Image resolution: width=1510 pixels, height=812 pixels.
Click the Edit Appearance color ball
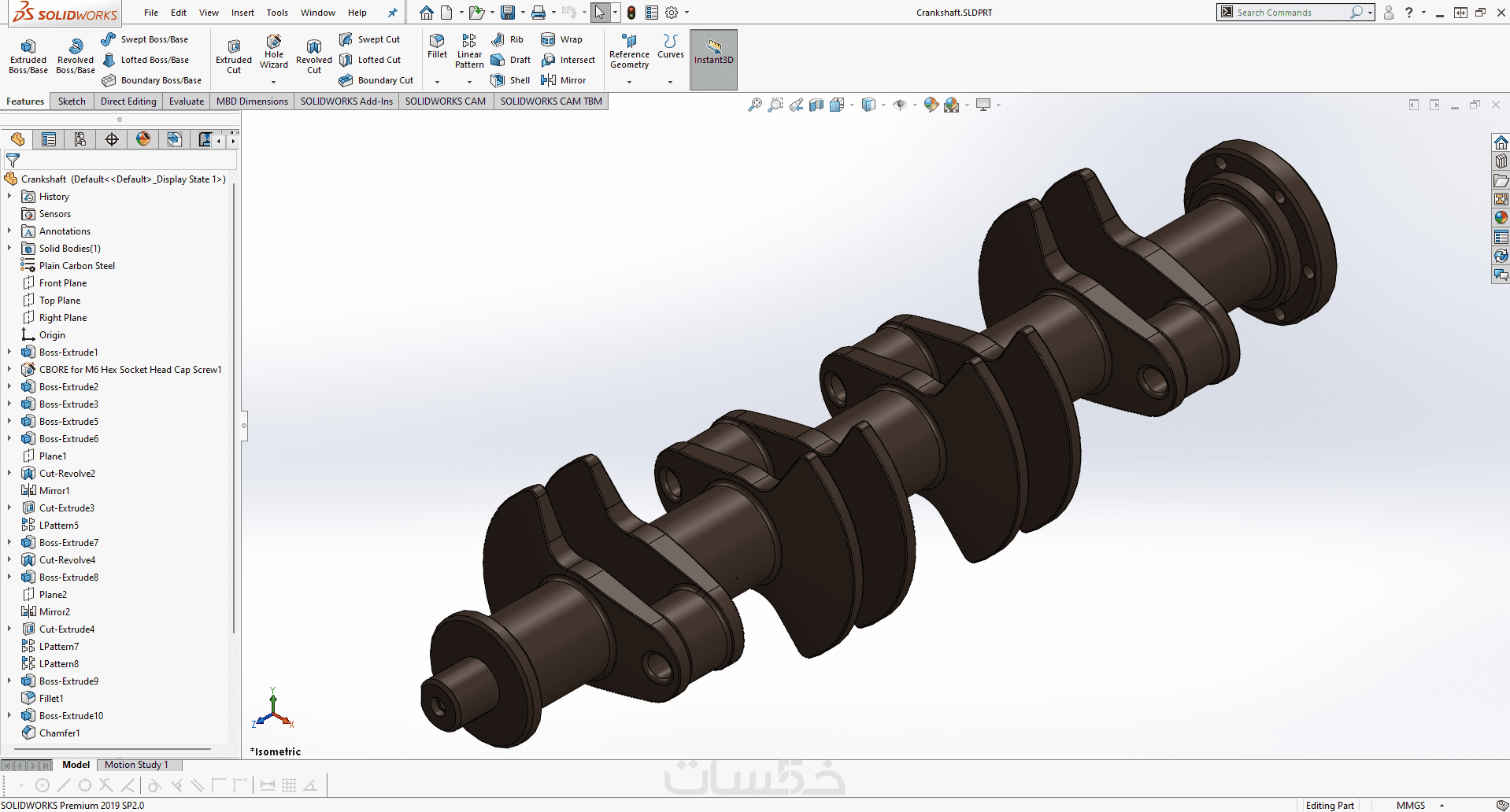pos(931,105)
